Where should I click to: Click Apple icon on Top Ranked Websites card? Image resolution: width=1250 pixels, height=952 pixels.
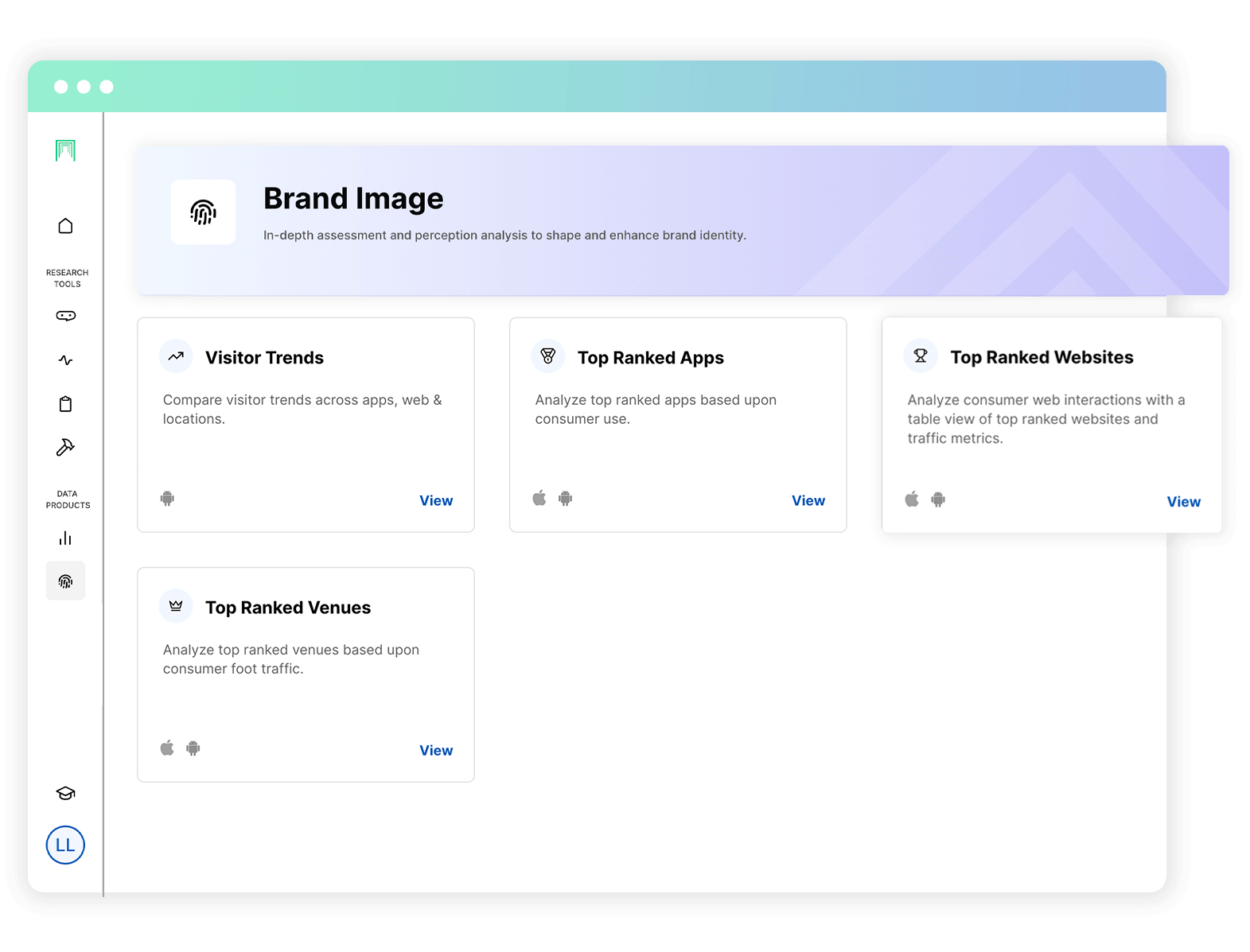click(x=912, y=499)
